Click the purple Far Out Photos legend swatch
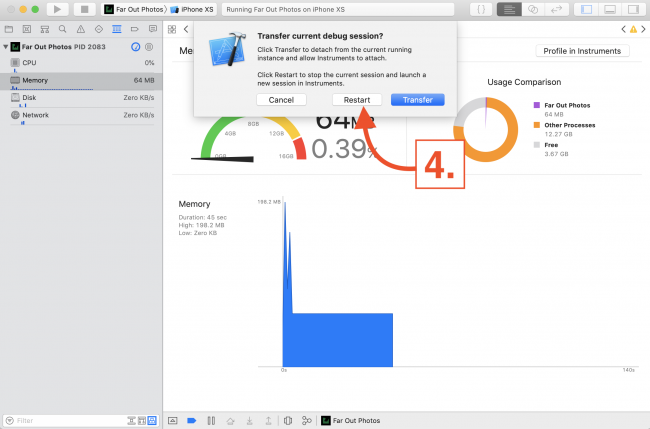Screen dimensions: 650x429 [x=537, y=105]
